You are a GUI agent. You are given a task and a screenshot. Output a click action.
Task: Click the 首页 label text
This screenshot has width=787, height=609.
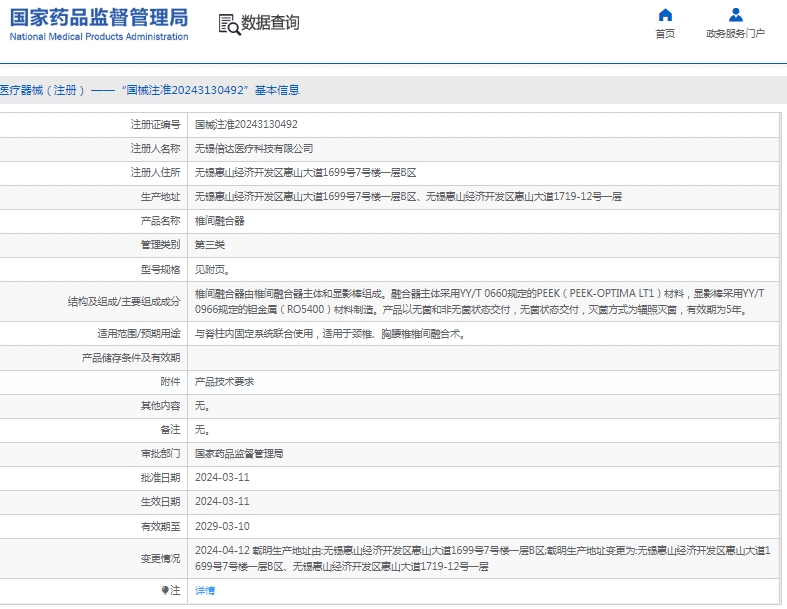tap(665, 34)
